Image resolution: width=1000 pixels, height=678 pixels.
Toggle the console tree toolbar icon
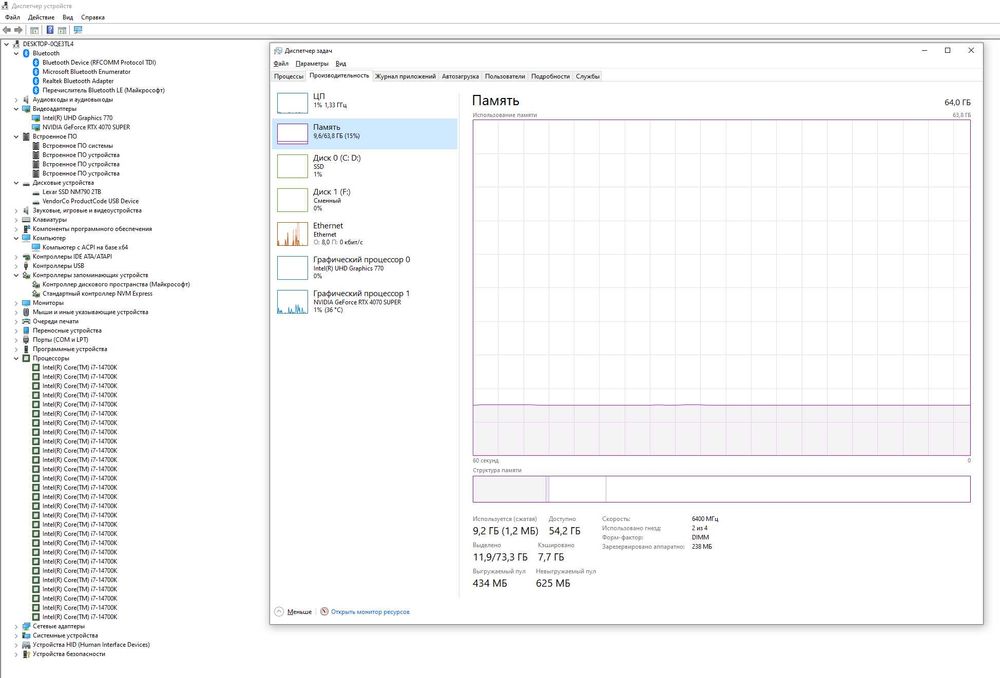[34, 30]
